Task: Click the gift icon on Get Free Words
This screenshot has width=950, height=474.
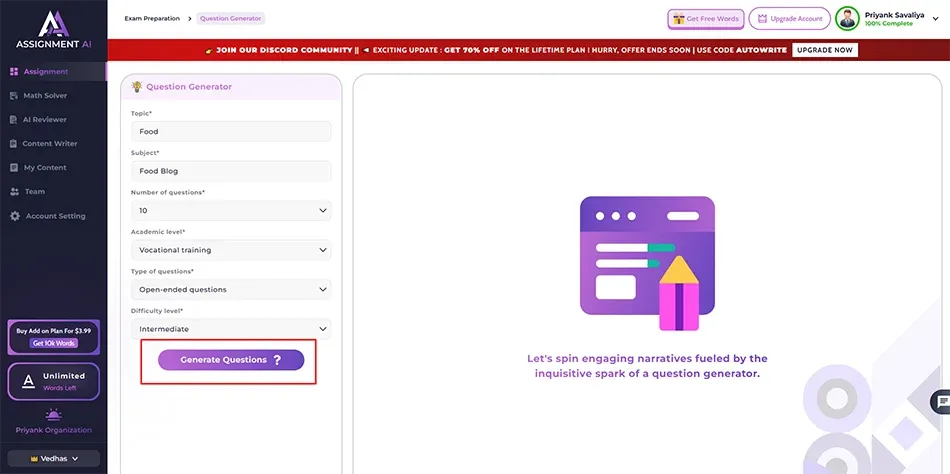Action: click(x=679, y=19)
